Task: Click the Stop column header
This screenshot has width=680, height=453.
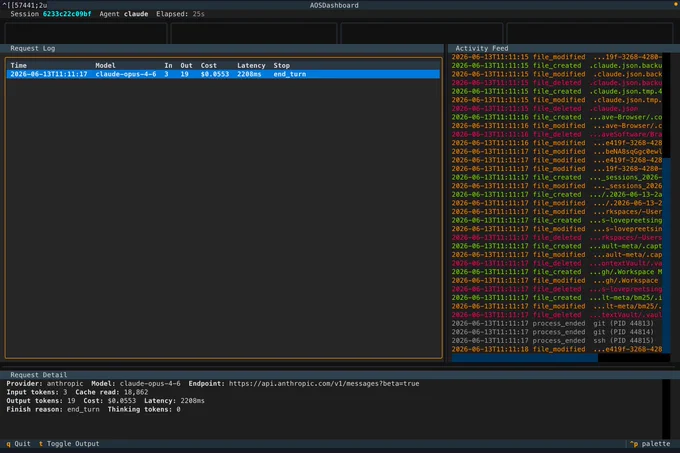Action: point(281,65)
